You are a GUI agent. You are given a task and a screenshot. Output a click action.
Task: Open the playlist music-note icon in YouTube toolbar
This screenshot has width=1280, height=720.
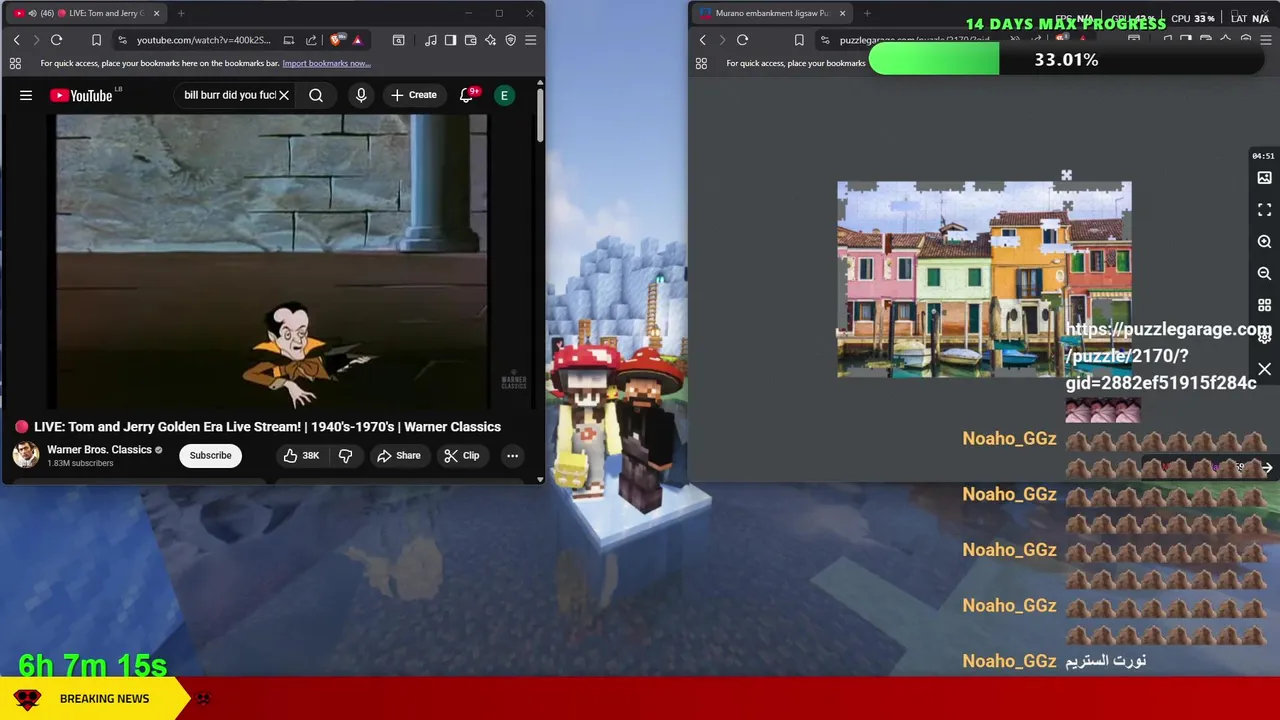click(430, 40)
